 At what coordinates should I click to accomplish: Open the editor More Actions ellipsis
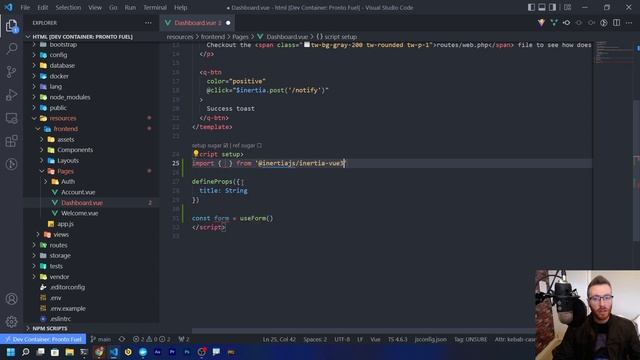click(x=629, y=23)
